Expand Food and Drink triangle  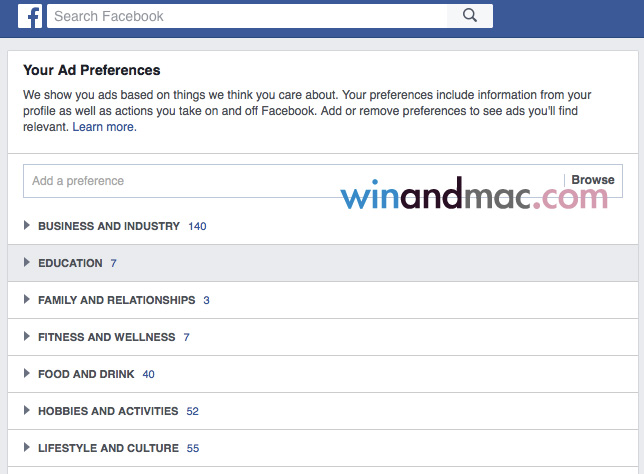pyautogui.click(x=27, y=373)
